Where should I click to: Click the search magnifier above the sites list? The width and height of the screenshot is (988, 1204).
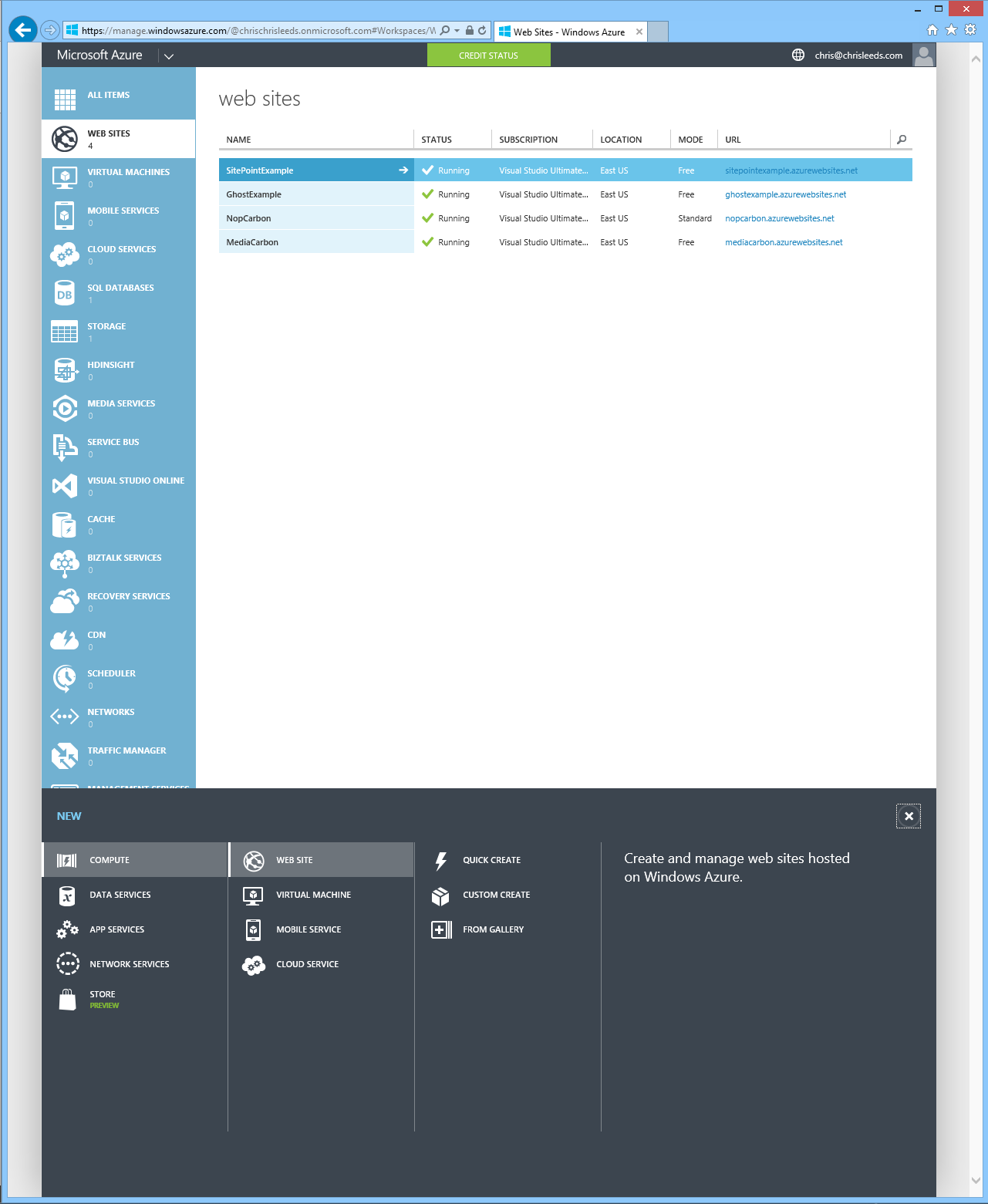click(x=901, y=140)
